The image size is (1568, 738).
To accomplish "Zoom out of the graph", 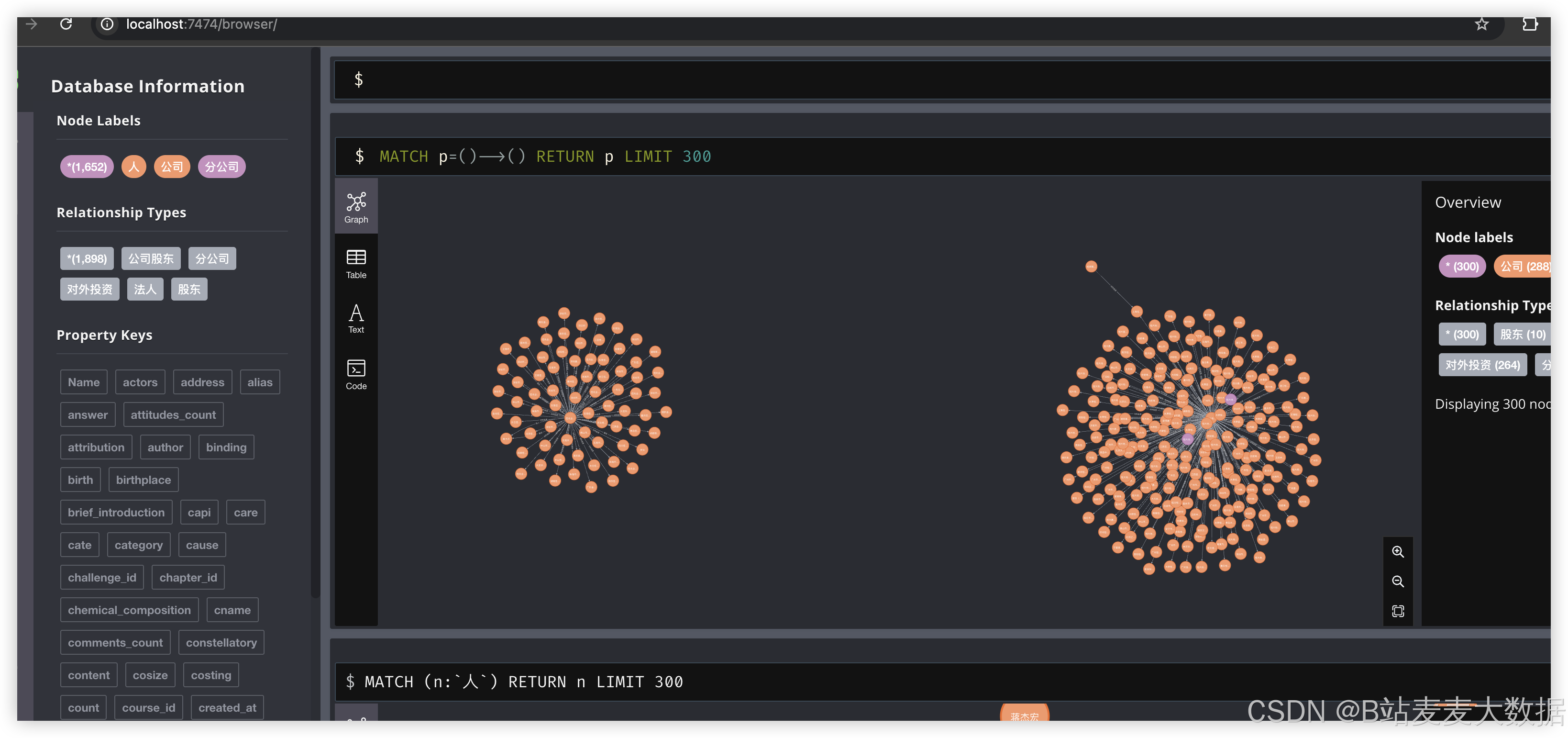I will pyautogui.click(x=1398, y=581).
